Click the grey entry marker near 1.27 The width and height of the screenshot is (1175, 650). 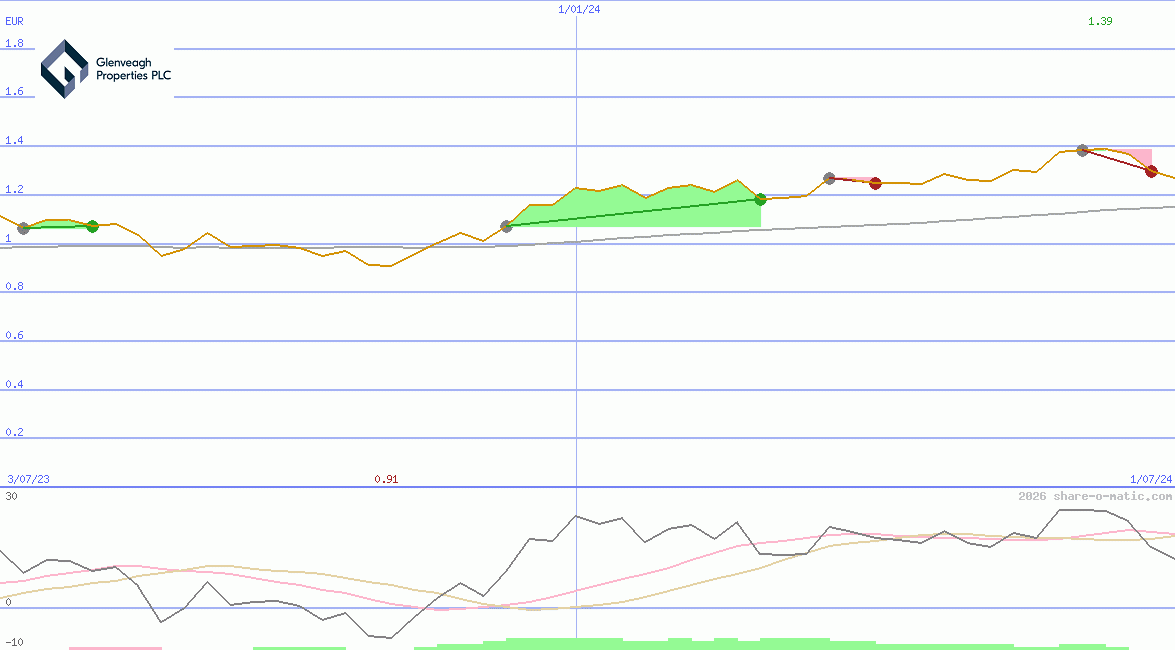(830, 178)
